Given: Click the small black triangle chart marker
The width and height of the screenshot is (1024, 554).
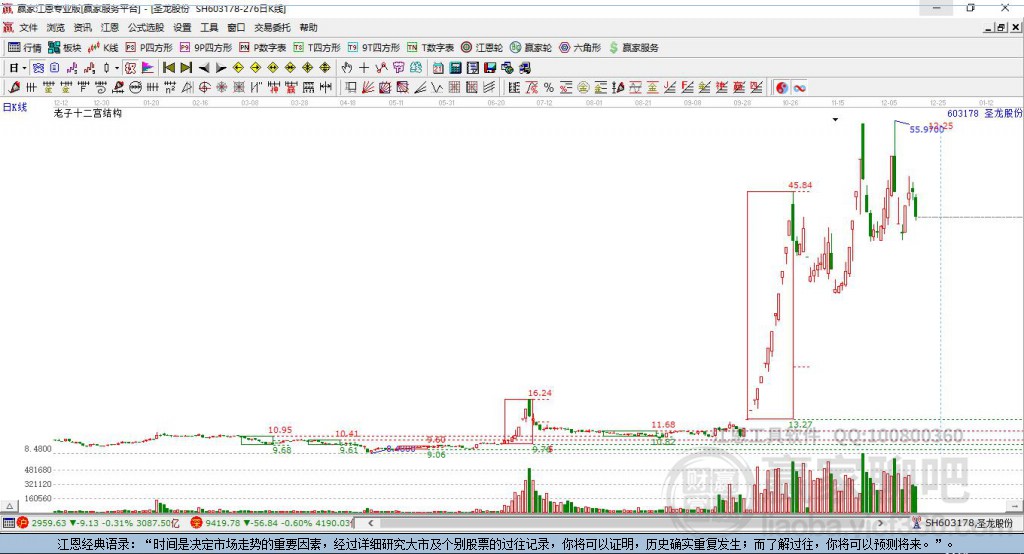Looking at the screenshot, I should pos(835,120).
